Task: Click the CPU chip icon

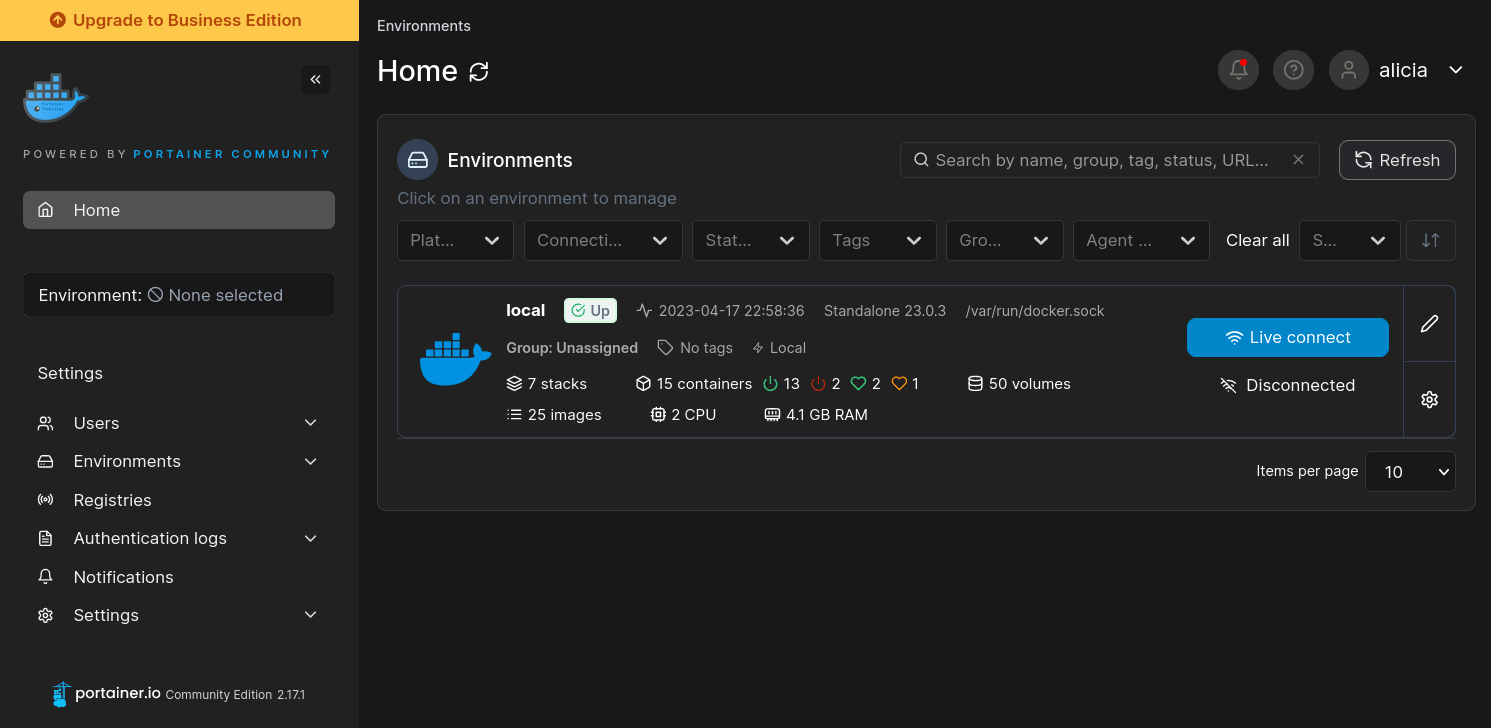Action: [x=658, y=415]
